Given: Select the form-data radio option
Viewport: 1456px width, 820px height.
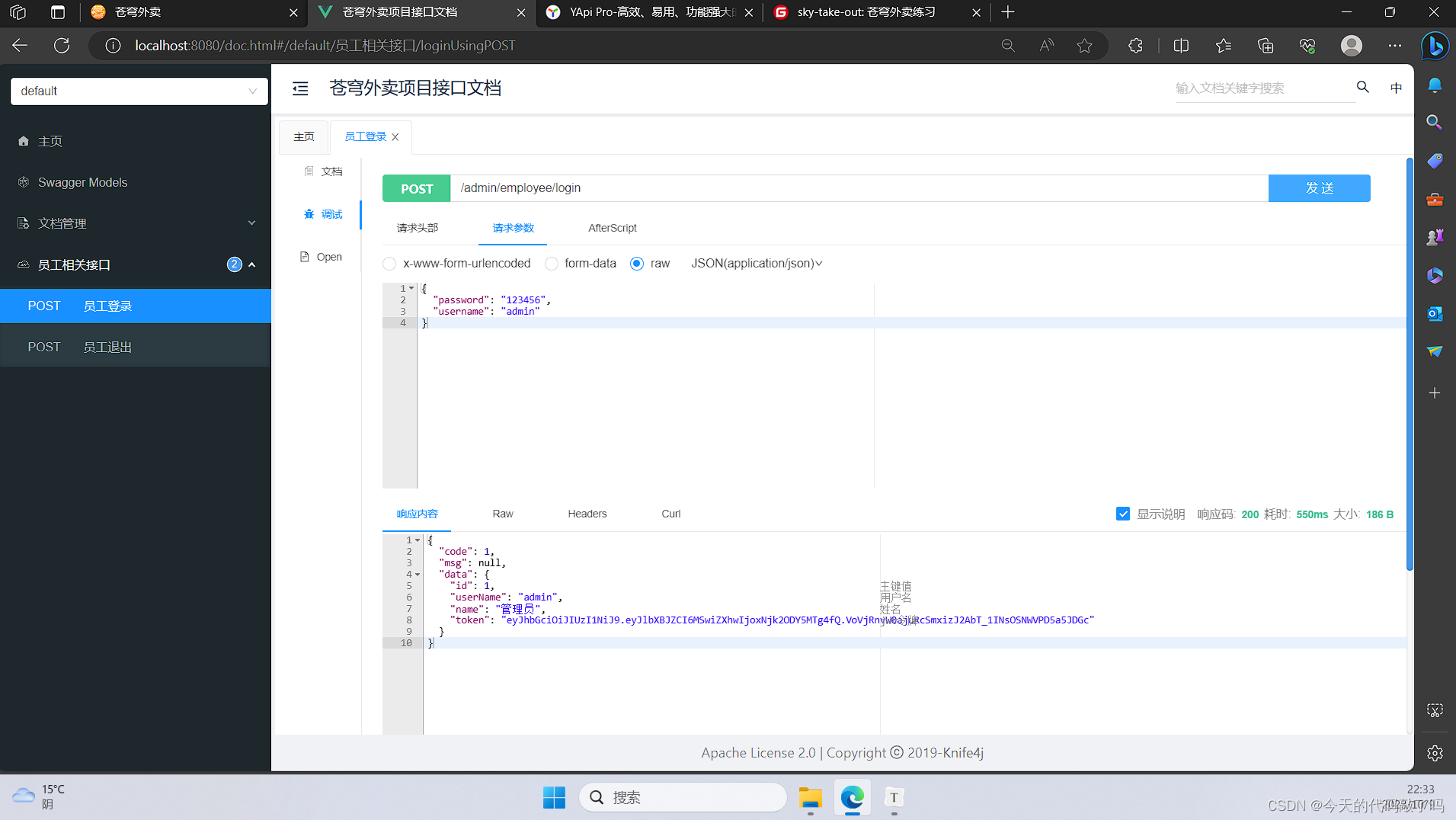Looking at the screenshot, I should pos(552,264).
